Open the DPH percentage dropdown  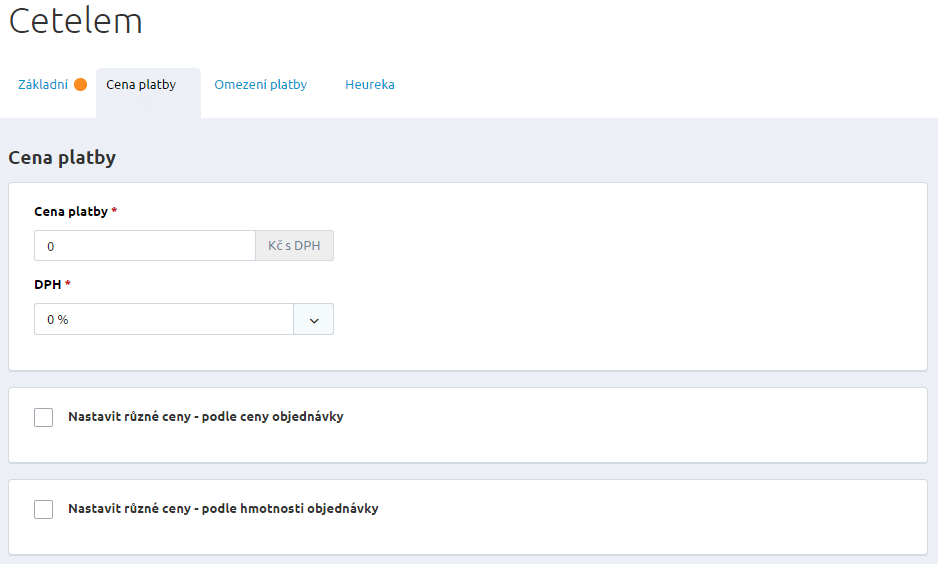[184, 319]
